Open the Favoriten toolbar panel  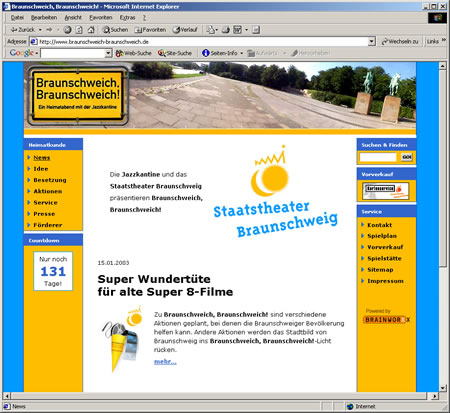click(150, 30)
